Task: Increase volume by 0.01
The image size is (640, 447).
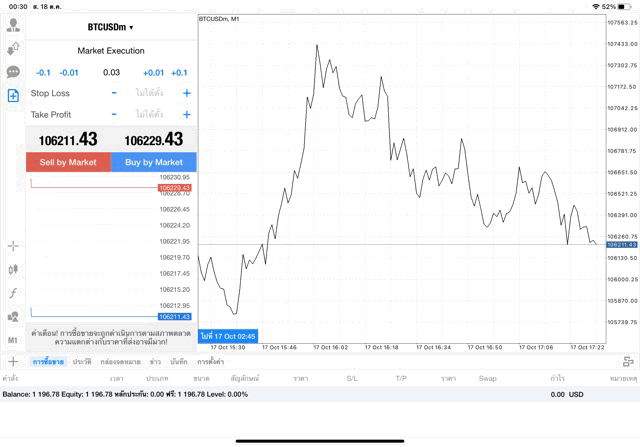Action: 153,72
